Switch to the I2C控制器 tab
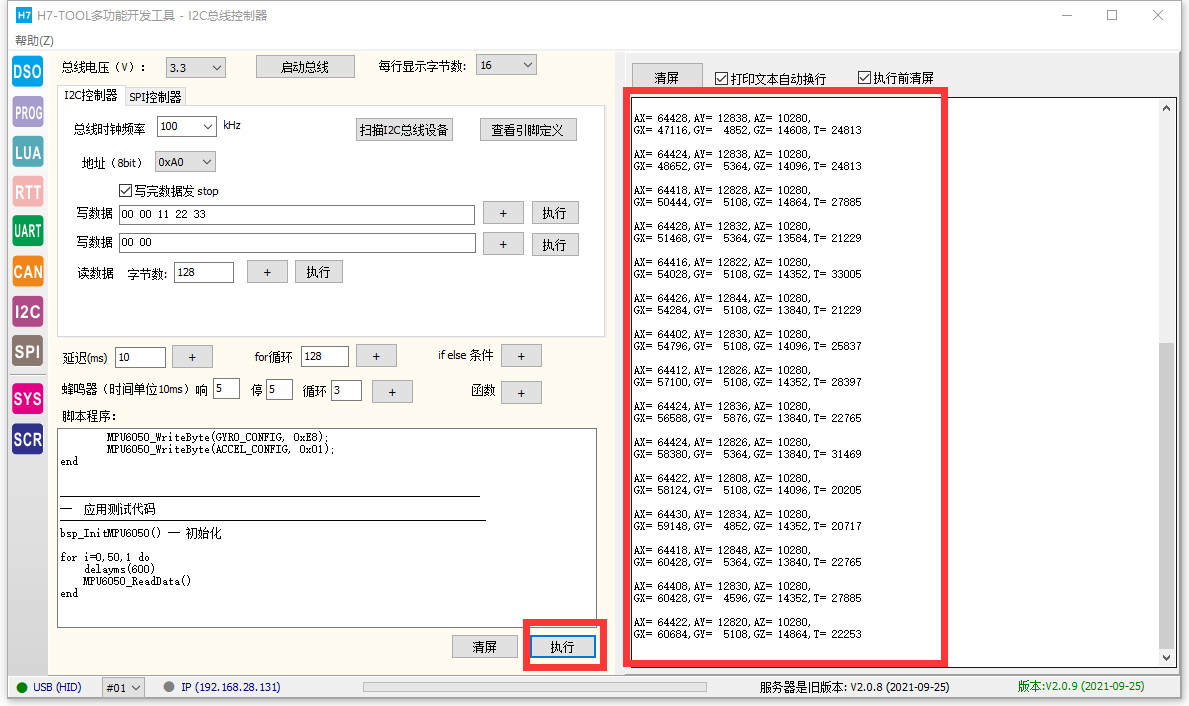The image size is (1189, 706). (90, 95)
